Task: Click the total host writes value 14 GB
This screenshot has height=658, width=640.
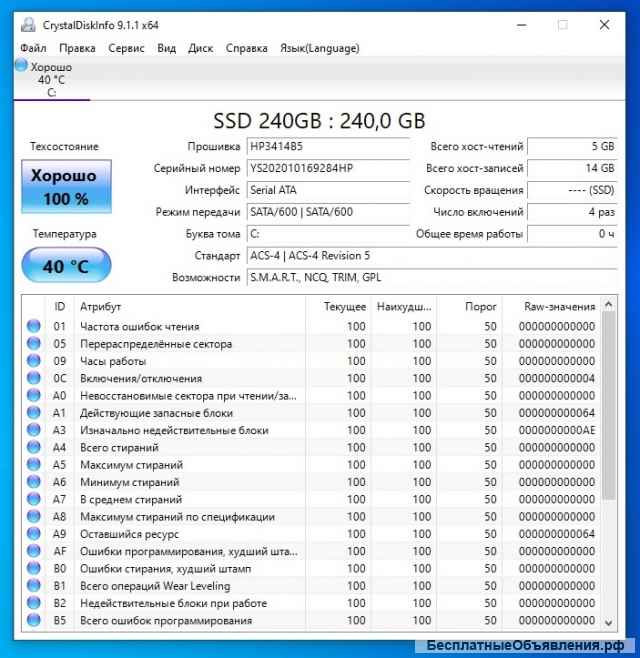Action: 572,168
